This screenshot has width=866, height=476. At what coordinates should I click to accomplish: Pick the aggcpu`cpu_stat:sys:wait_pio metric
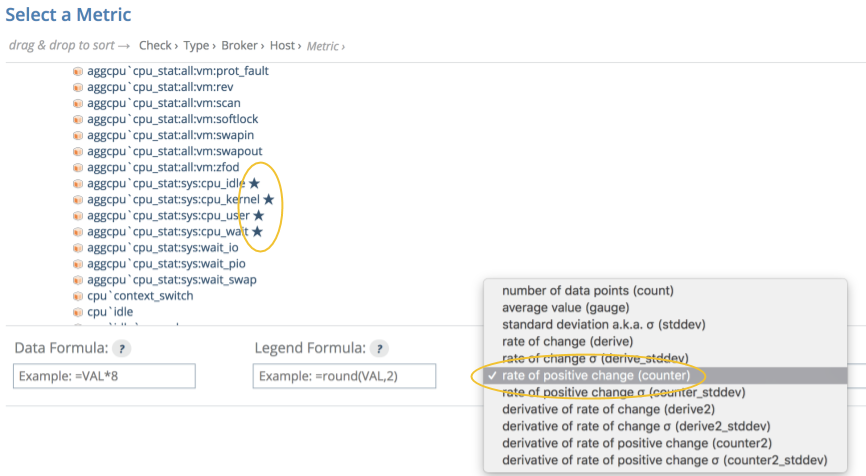coord(166,264)
